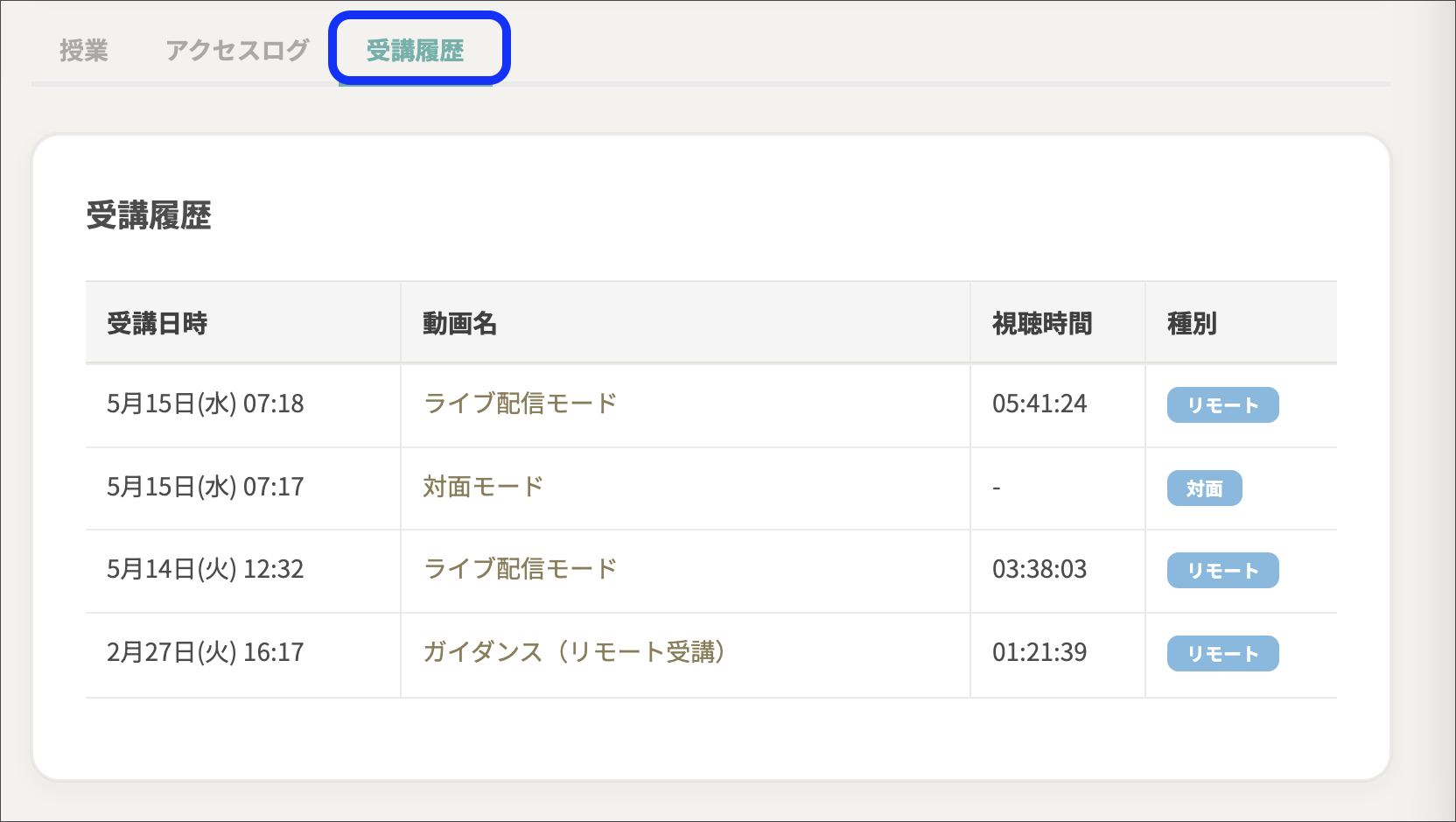
Task: Click リモート badge in 01:21:39 row
Action: (1222, 654)
